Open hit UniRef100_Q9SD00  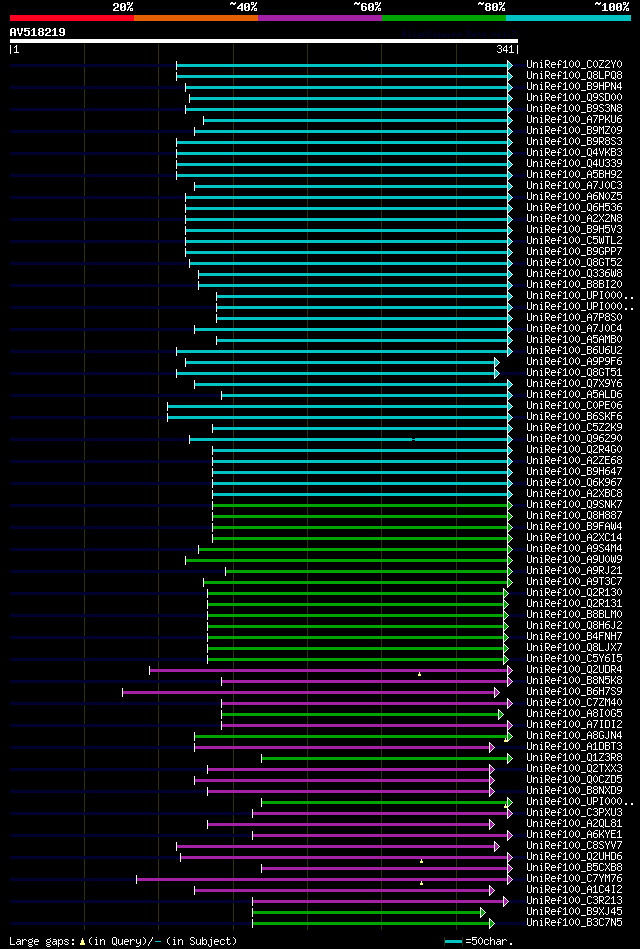click(x=574, y=97)
